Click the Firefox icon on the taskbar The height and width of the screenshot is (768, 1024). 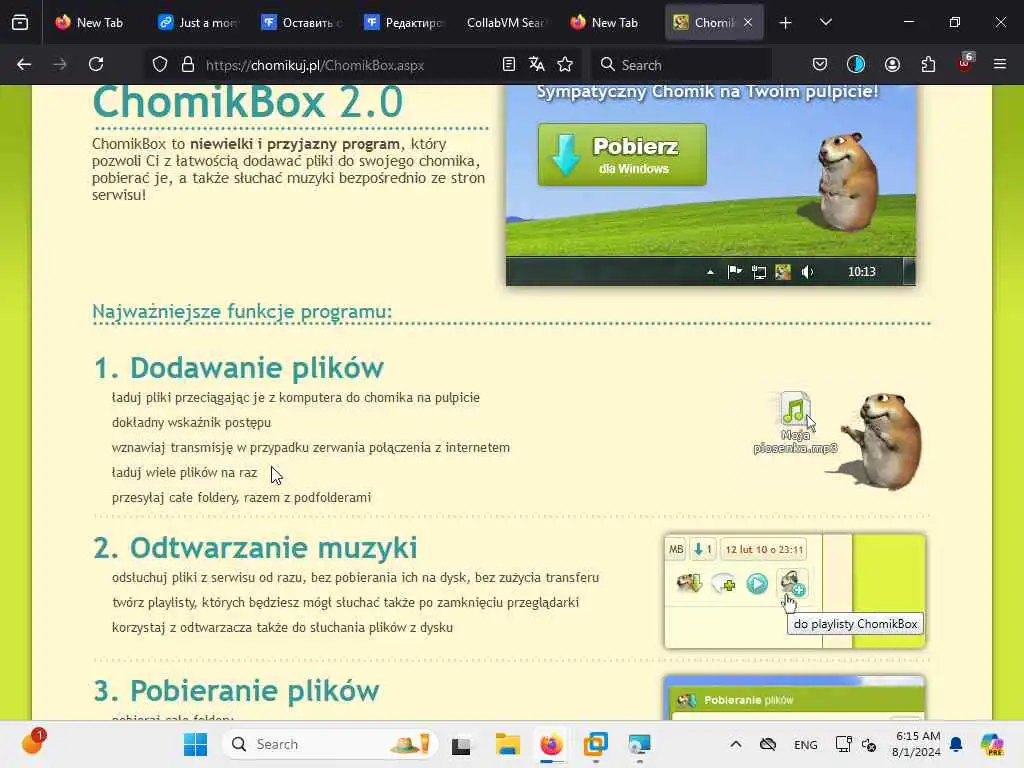pos(551,744)
